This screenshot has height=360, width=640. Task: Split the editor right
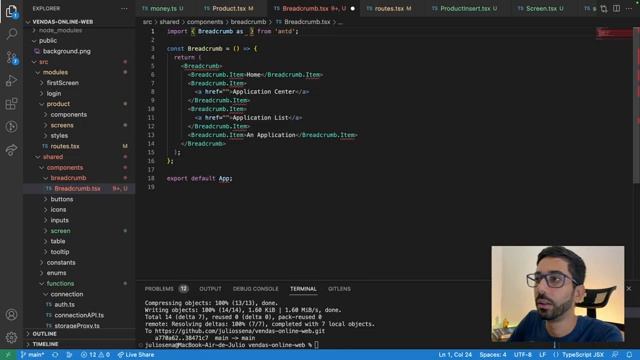coord(617,9)
